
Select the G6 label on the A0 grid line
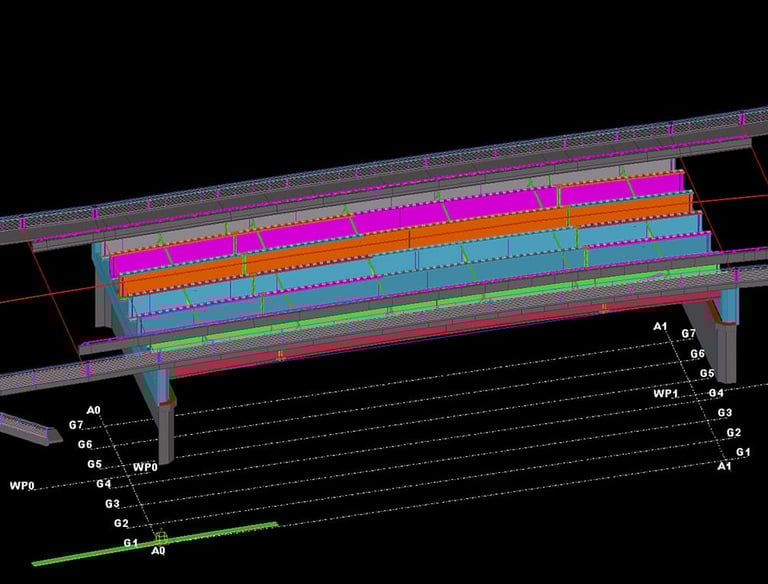(85, 444)
